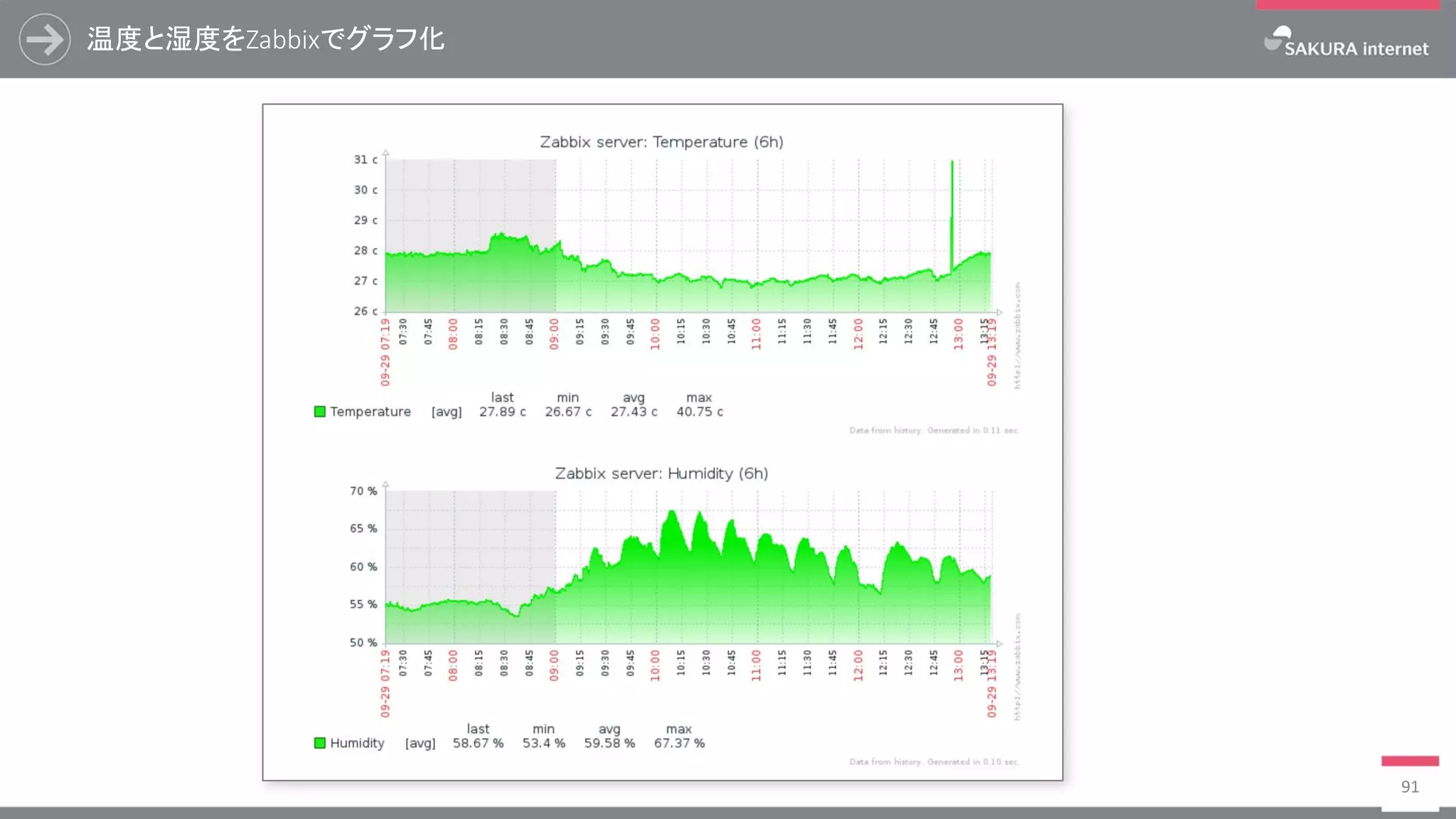Click the slide page number 91
1456x819 pixels.
(x=1410, y=787)
